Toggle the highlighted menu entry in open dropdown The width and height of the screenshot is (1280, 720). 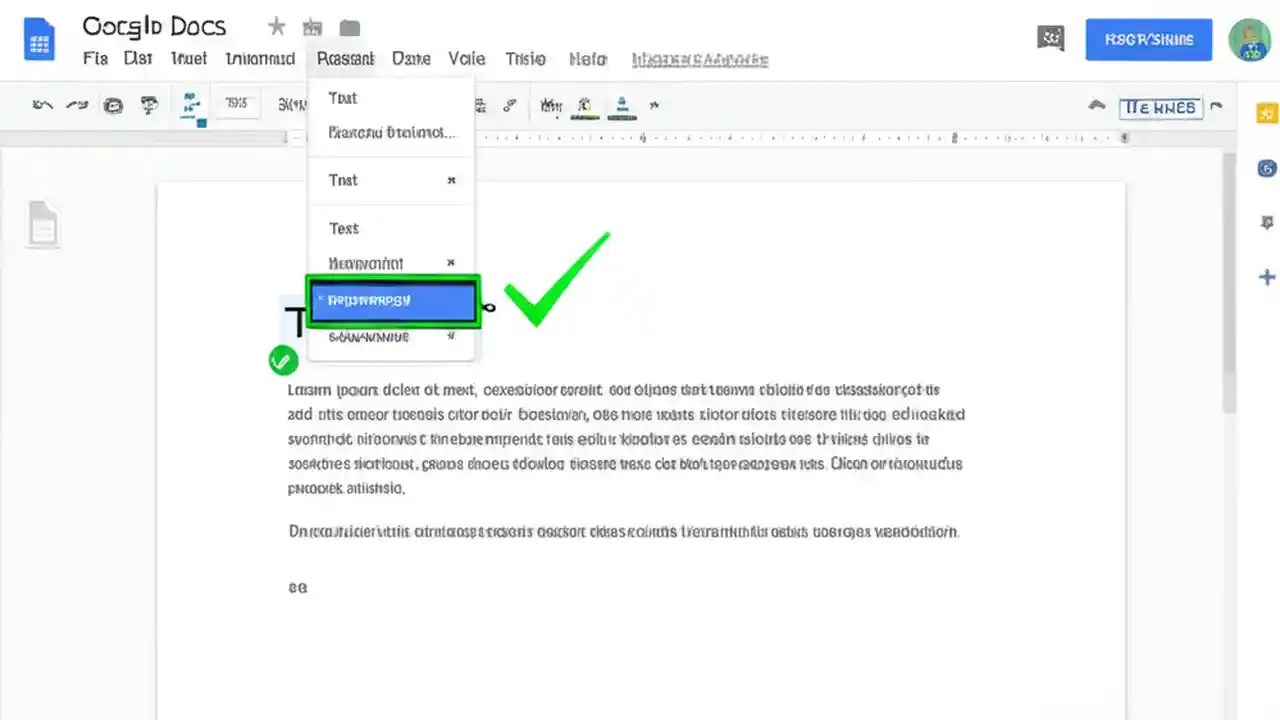click(392, 301)
